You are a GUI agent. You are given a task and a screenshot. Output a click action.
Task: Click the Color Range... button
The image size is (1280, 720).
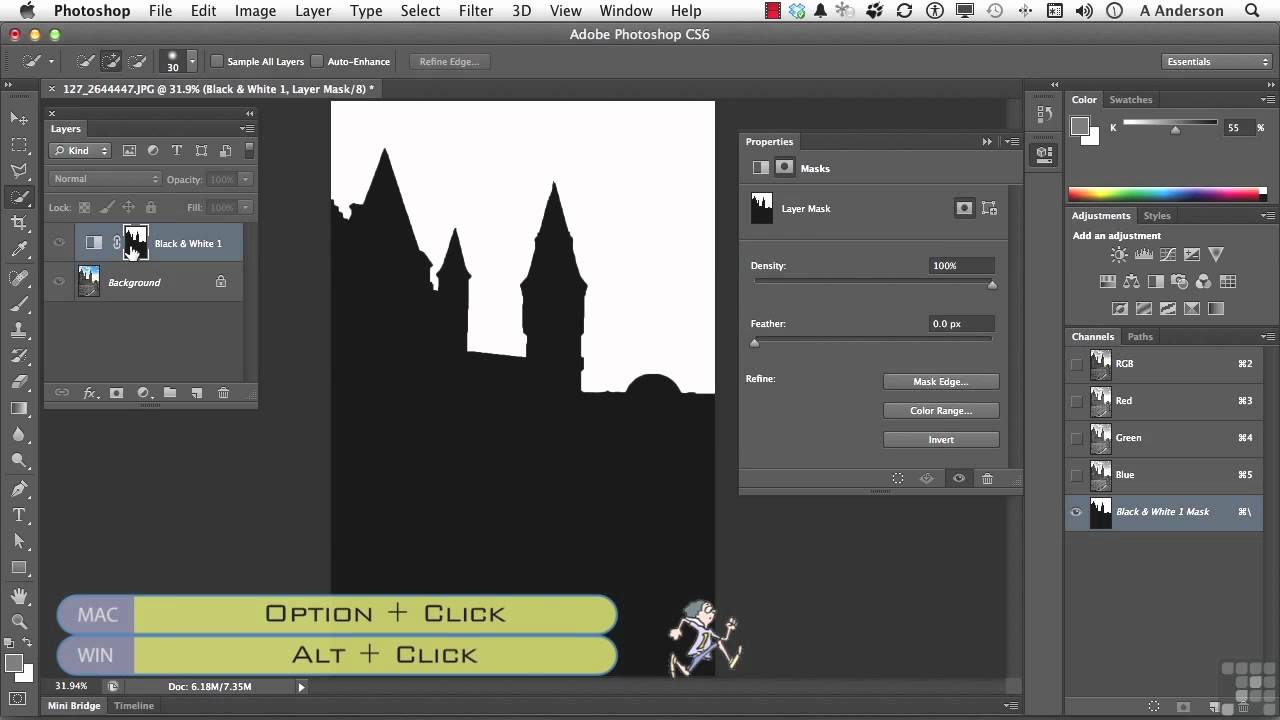click(941, 411)
